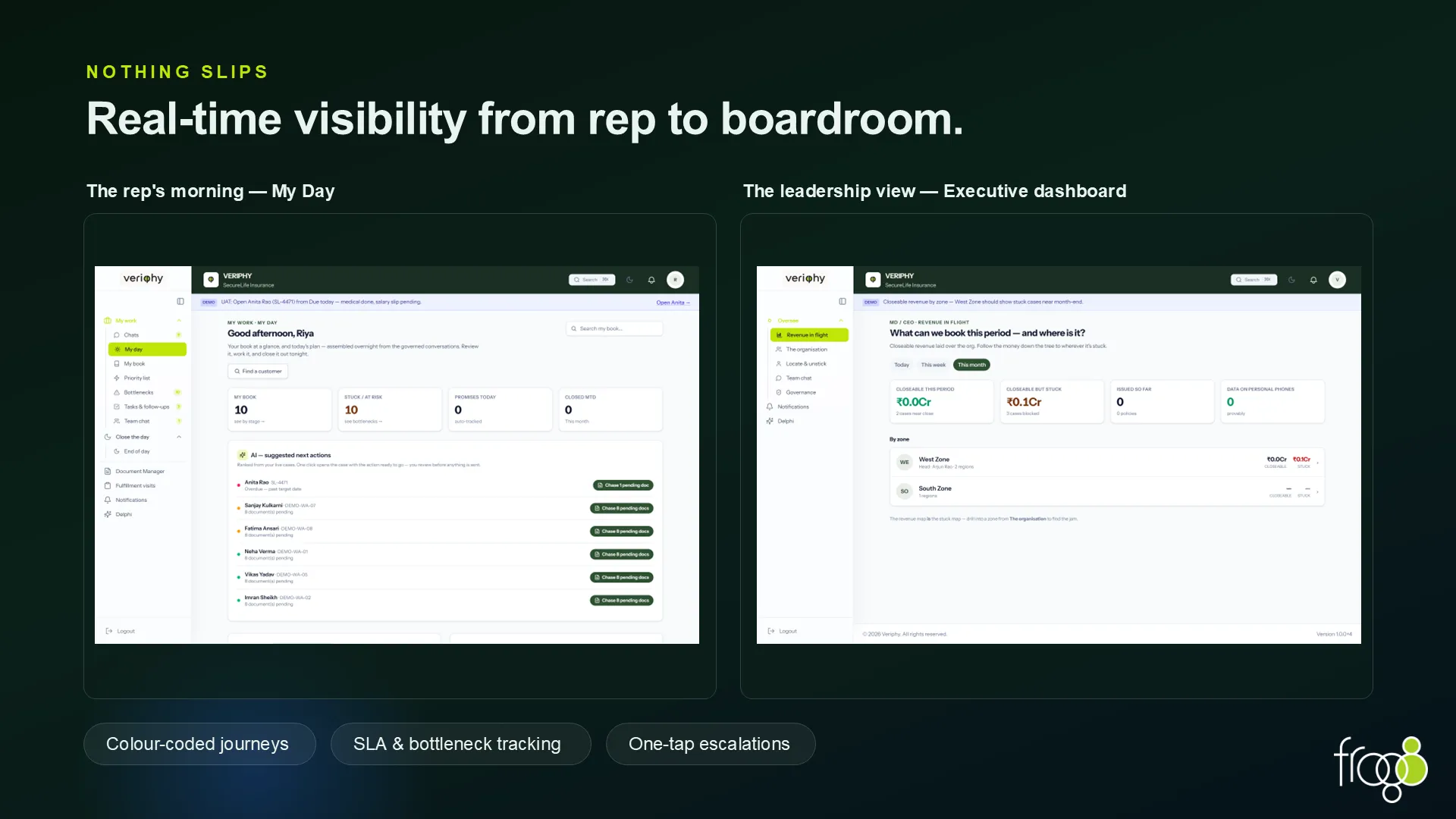Toggle dark mode moon in My Day header

(x=629, y=280)
